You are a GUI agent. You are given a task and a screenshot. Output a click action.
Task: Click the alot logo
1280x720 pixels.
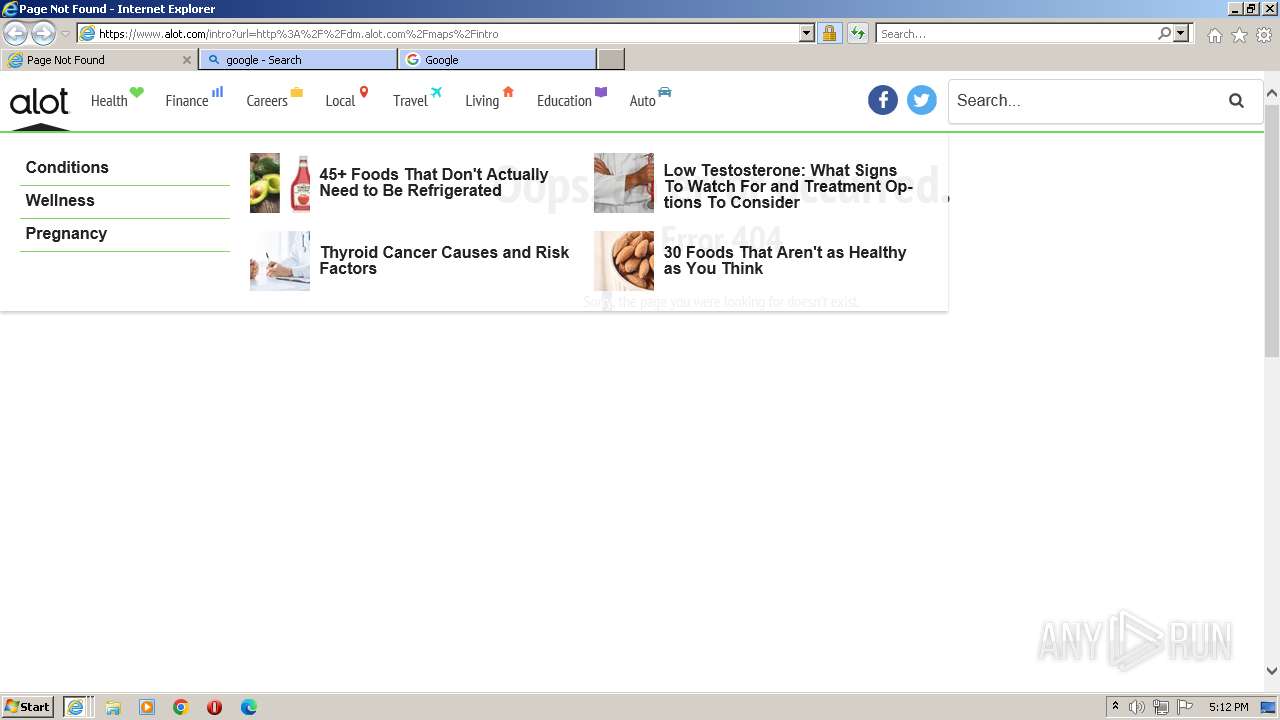39,101
